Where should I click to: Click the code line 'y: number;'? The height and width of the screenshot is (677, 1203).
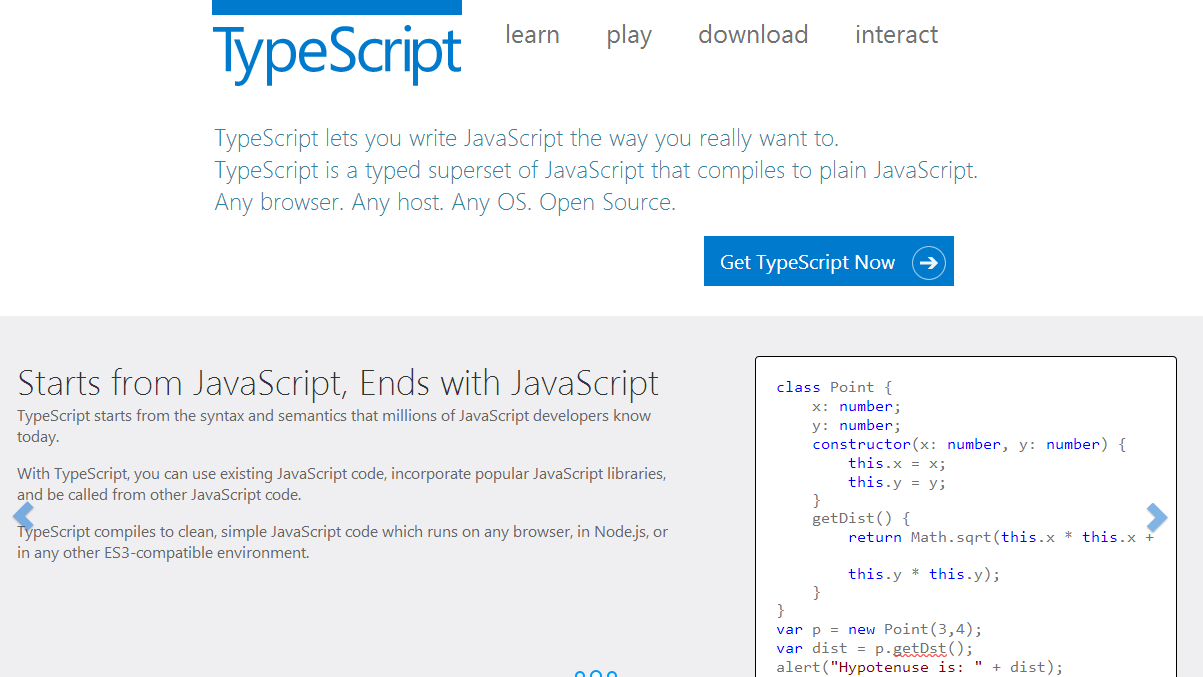click(856, 425)
